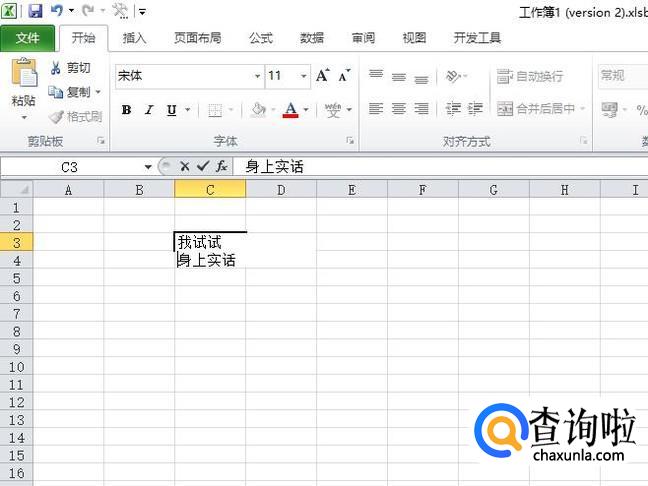Screen dimensions: 648x486
Task: Cancel the cell entry with the X
Action: click(184, 167)
